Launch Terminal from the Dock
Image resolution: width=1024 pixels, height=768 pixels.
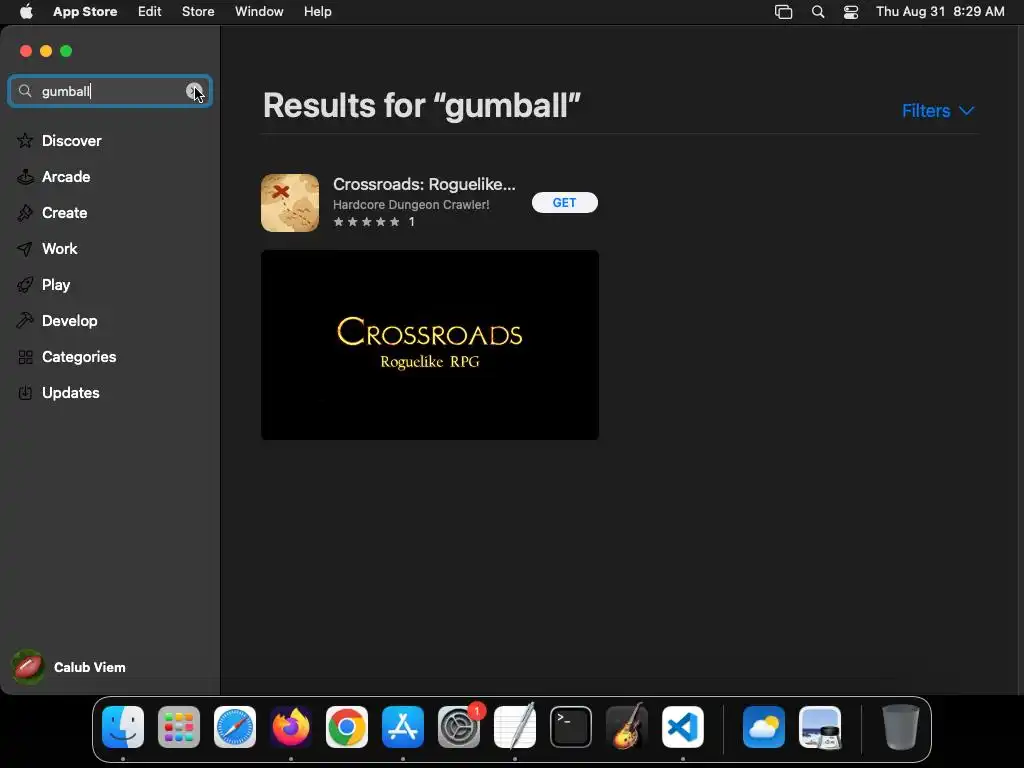[x=571, y=727]
